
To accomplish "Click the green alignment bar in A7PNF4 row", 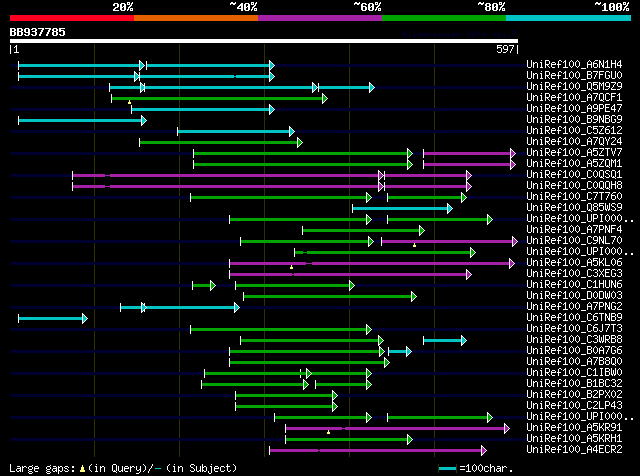I will 364,231.
